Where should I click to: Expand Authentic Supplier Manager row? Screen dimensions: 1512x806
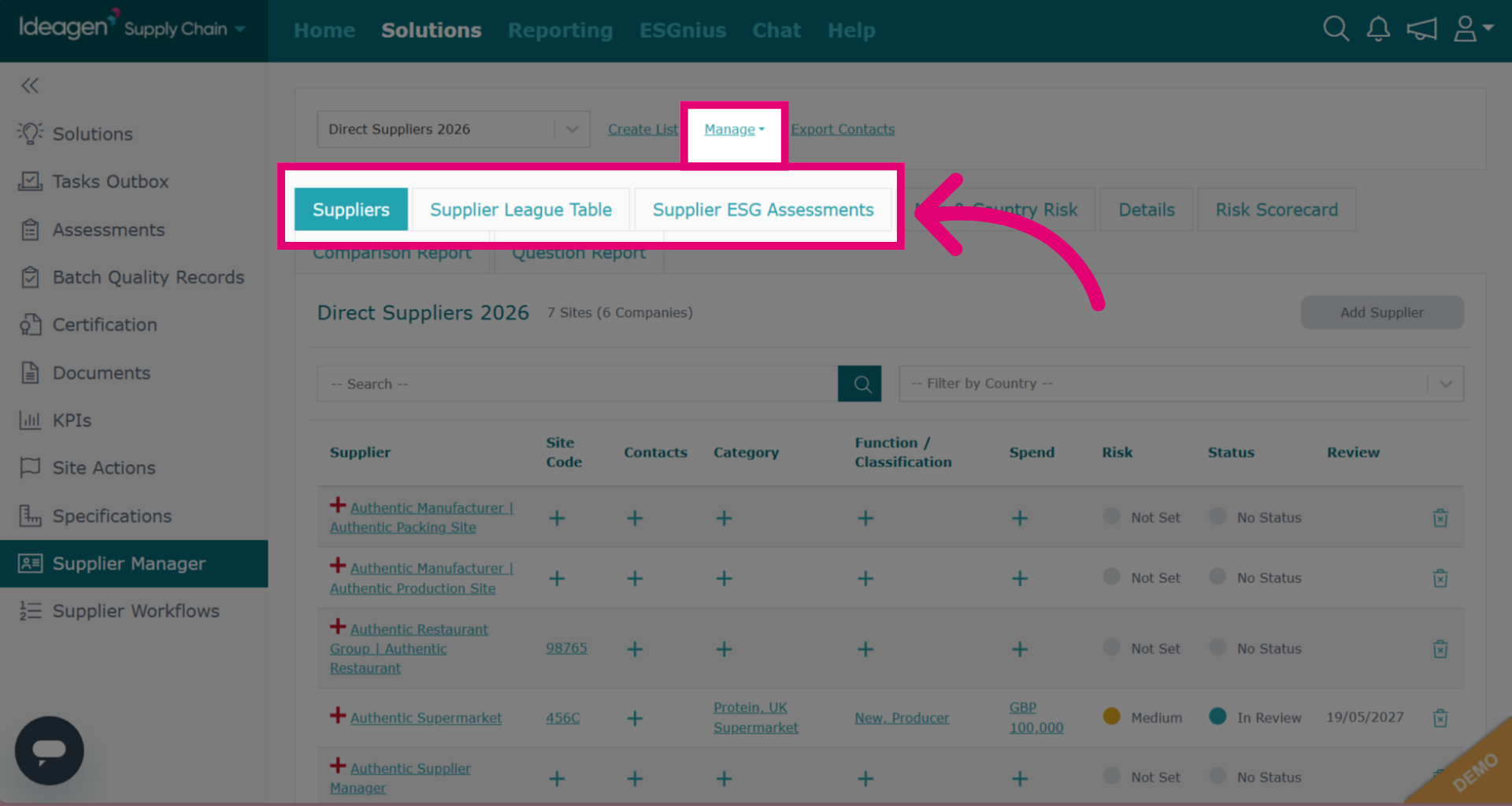(x=338, y=765)
